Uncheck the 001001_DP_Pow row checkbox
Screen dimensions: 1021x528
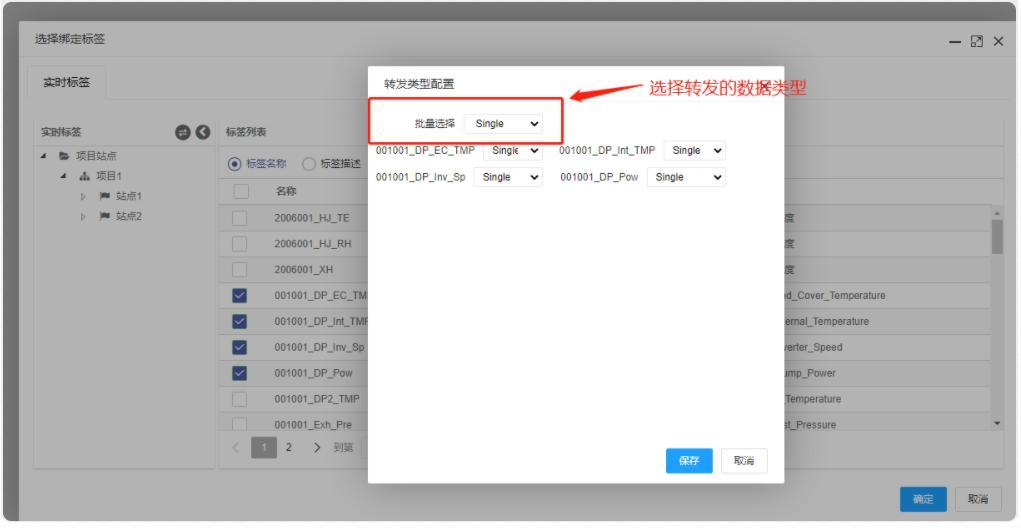coord(240,373)
